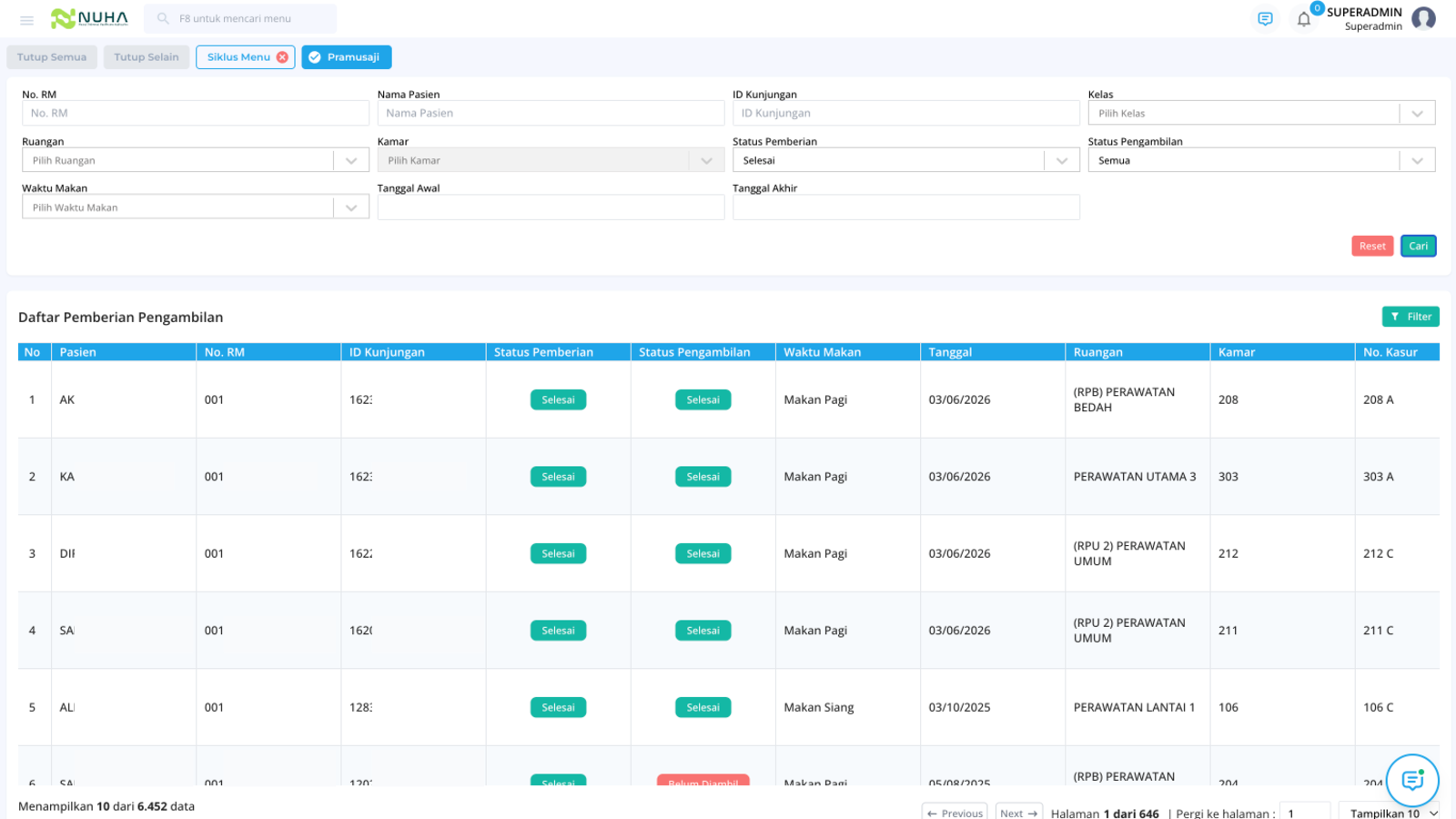Close the Siklus Menu tab with its x
This screenshot has height=819, width=1456.
283,57
